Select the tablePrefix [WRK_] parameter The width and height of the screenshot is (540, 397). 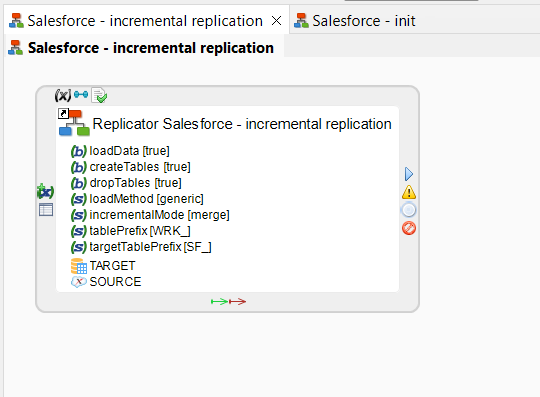(131, 231)
